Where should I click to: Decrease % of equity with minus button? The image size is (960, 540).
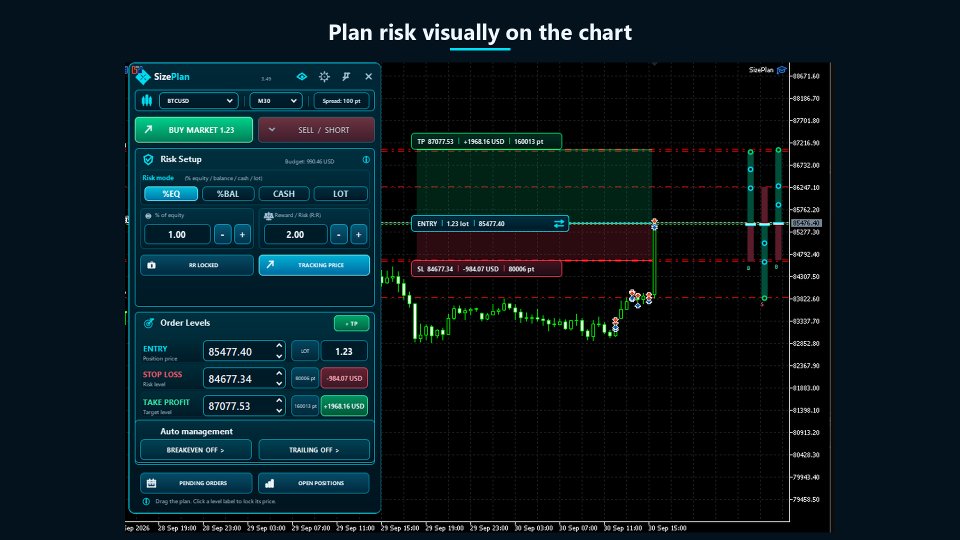point(223,234)
